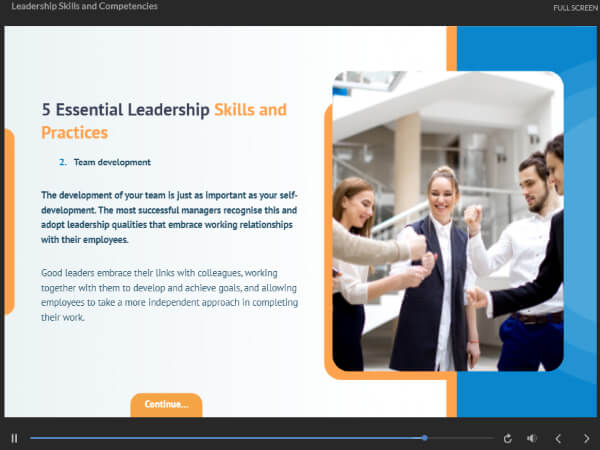This screenshot has width=600, height=450.
Task: Click the '5 Essential Leadership' heading
Action: (x=126, y=110)
